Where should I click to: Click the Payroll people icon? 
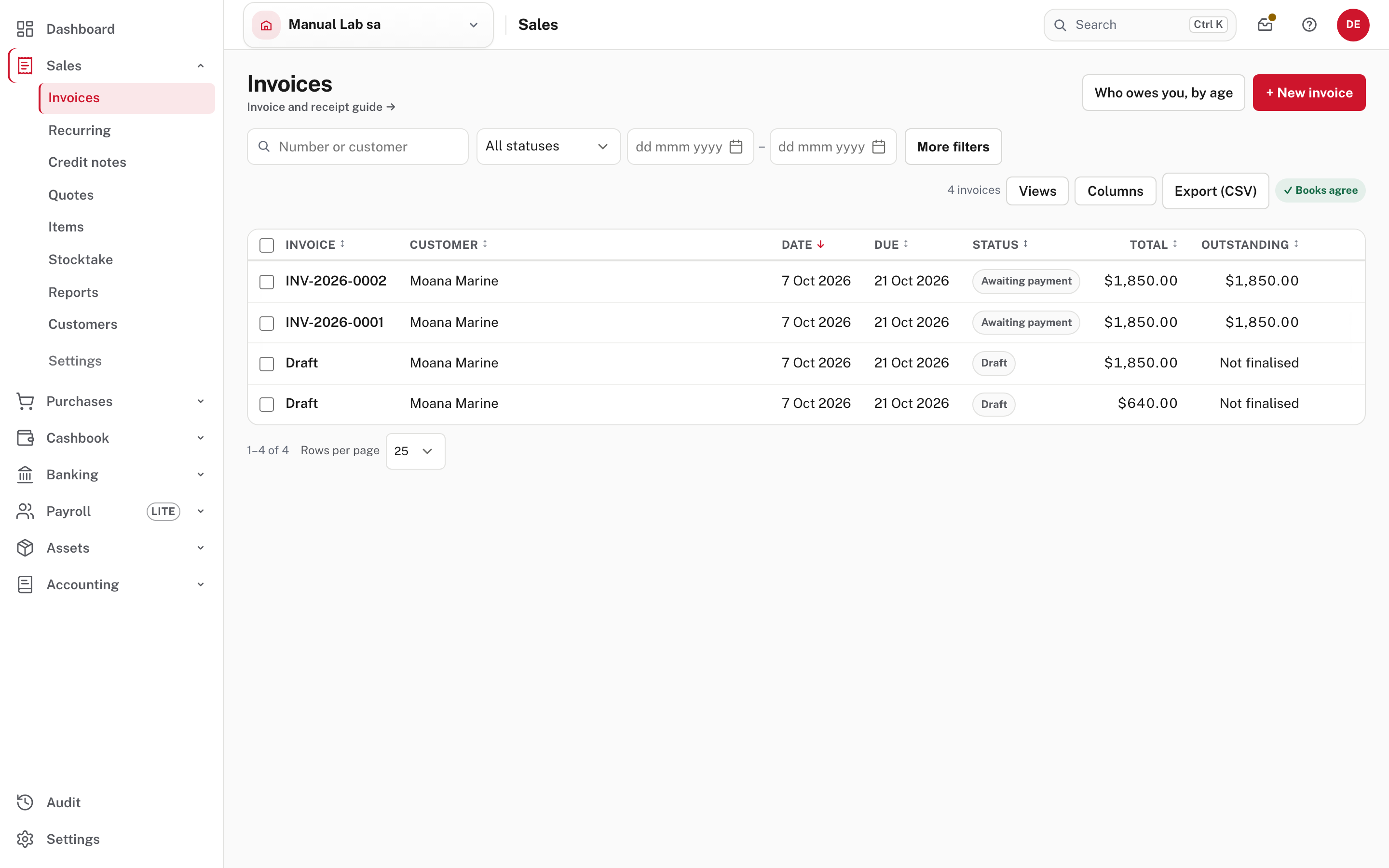25,511
